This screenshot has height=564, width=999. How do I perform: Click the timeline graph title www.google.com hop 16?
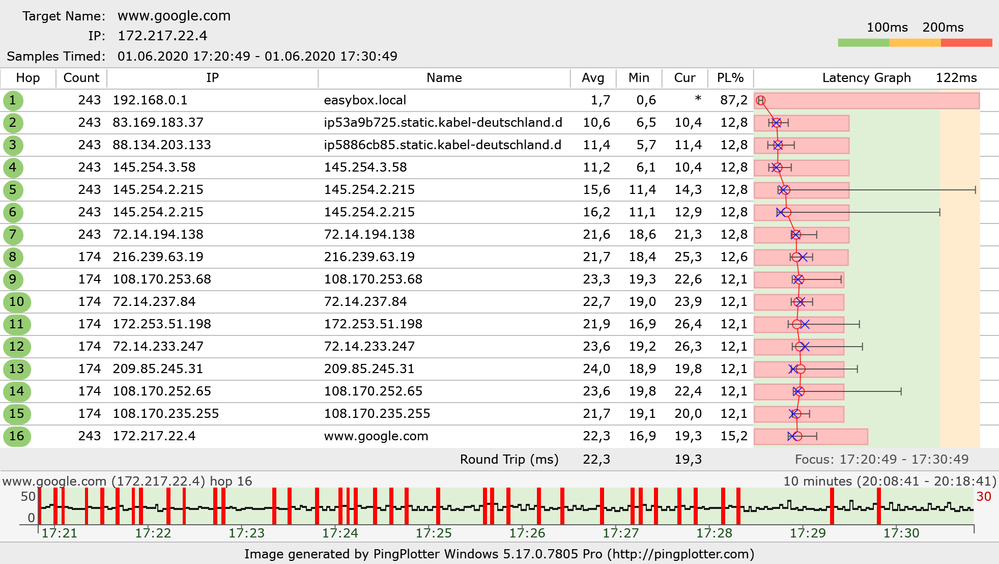click(127, 481)
